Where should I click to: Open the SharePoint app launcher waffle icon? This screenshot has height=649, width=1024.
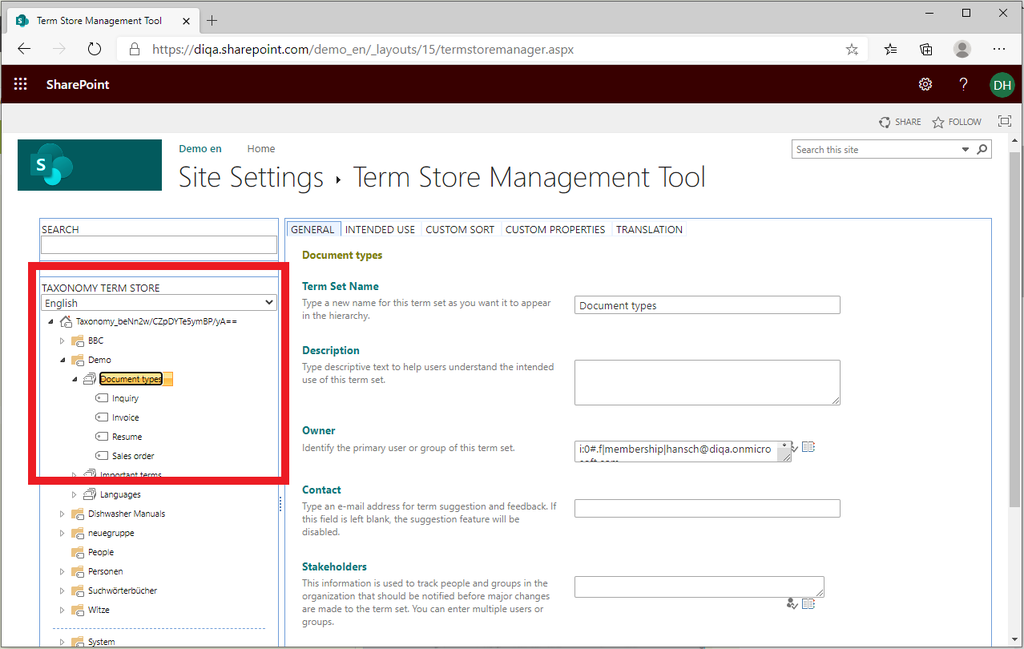pos(21,85)
